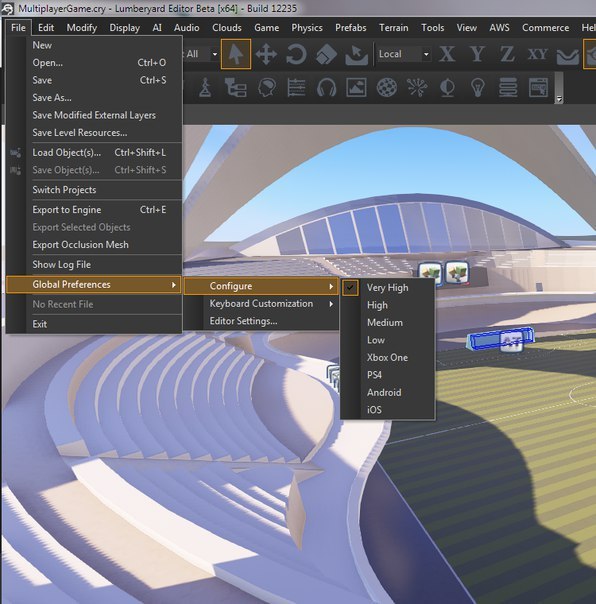Activate the Rotate tool icon
The height and width of the screenshot is (604, 596).
click(296, 54)
